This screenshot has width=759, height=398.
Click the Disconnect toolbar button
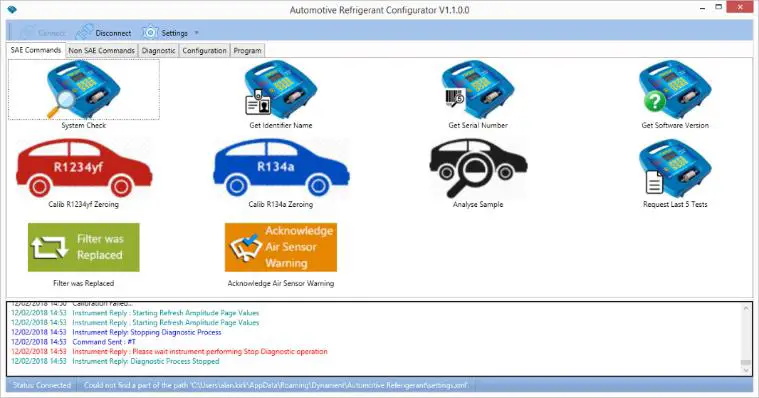click(104, 33)
